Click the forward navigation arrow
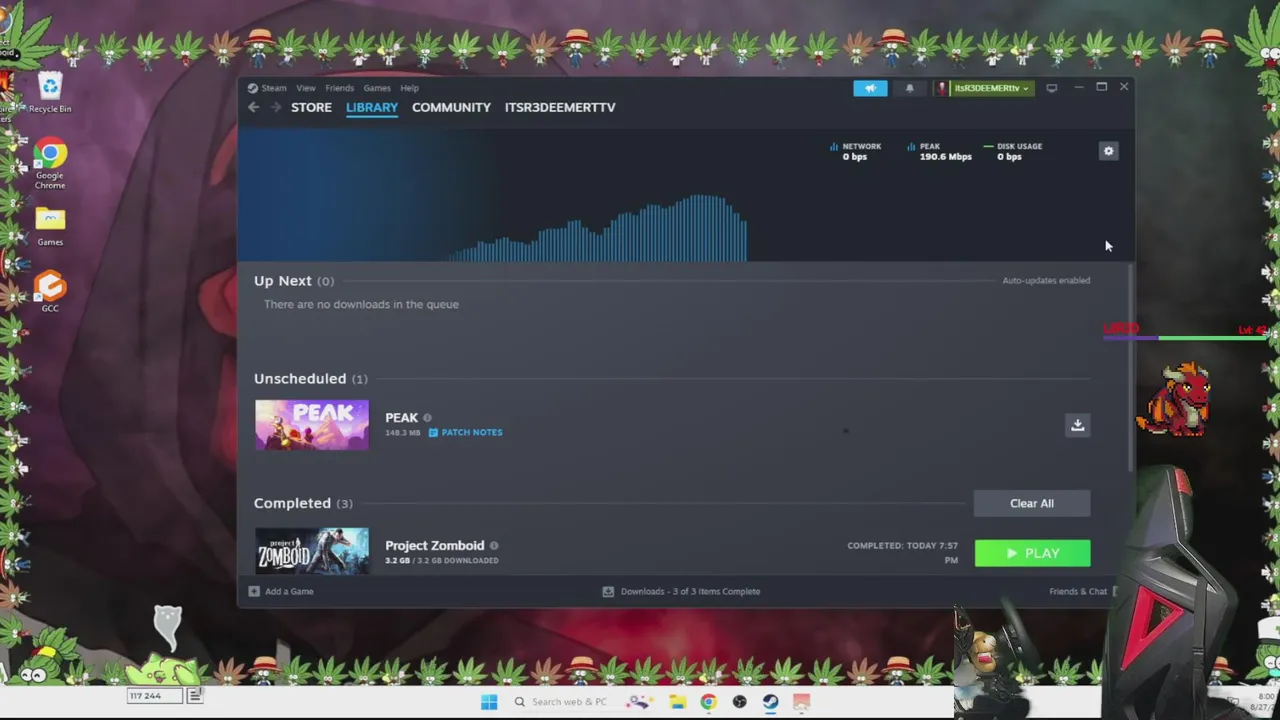 coord(275,107)
